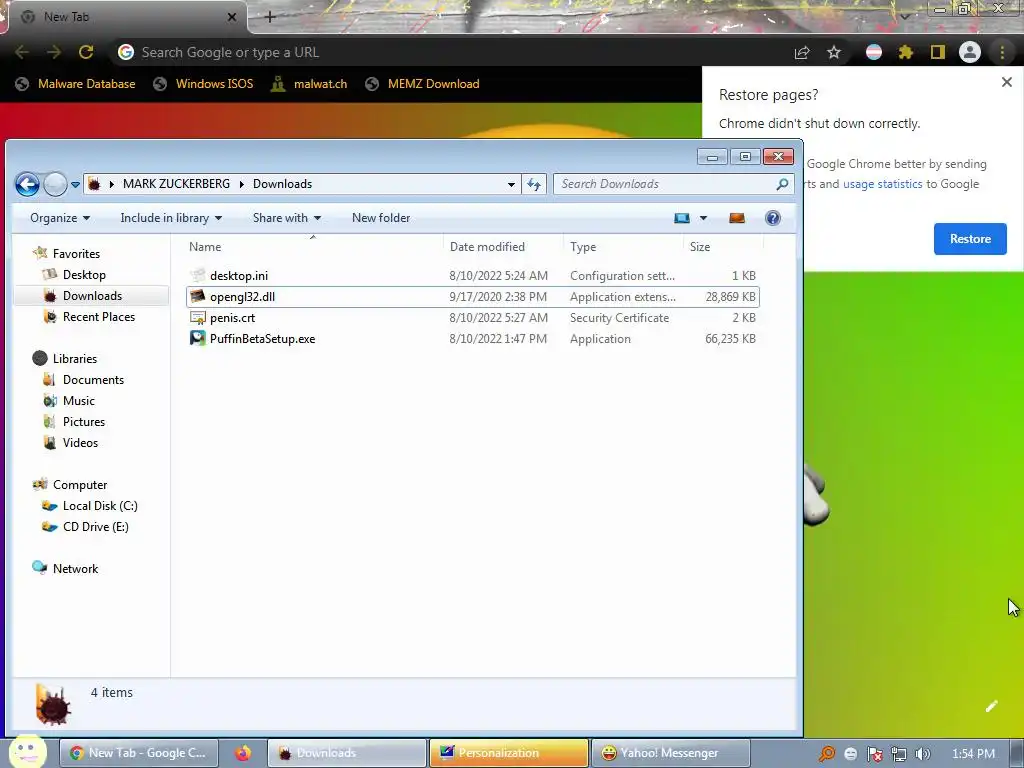Select the opengl32.dll file
This screenshot has width=1024, height=768.
coord(473,296)
